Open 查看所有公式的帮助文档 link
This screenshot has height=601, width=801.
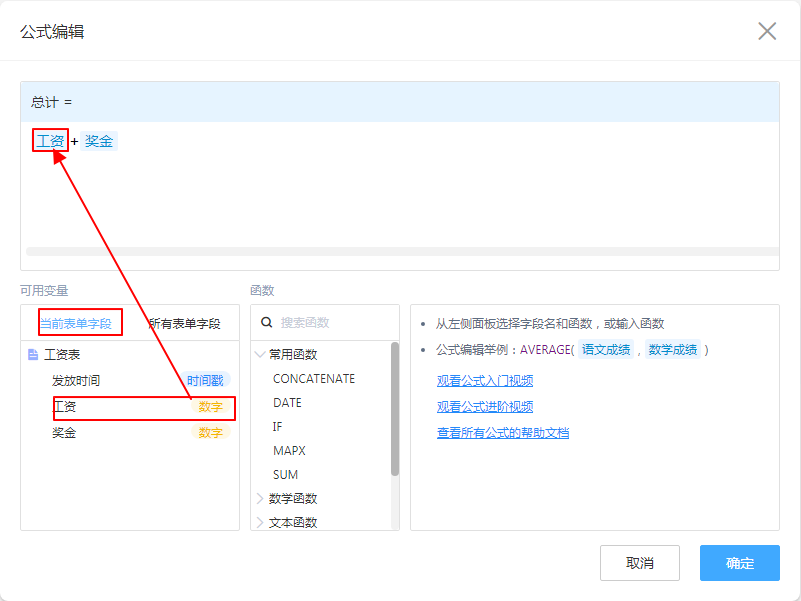502,433
